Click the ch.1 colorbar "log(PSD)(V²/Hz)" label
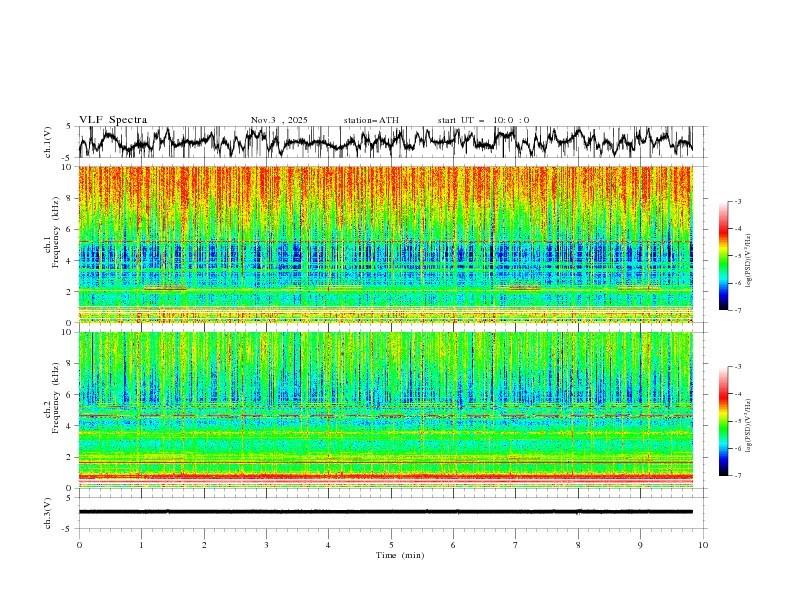Viewport: 792px width, 612px height. coord(748,261)
